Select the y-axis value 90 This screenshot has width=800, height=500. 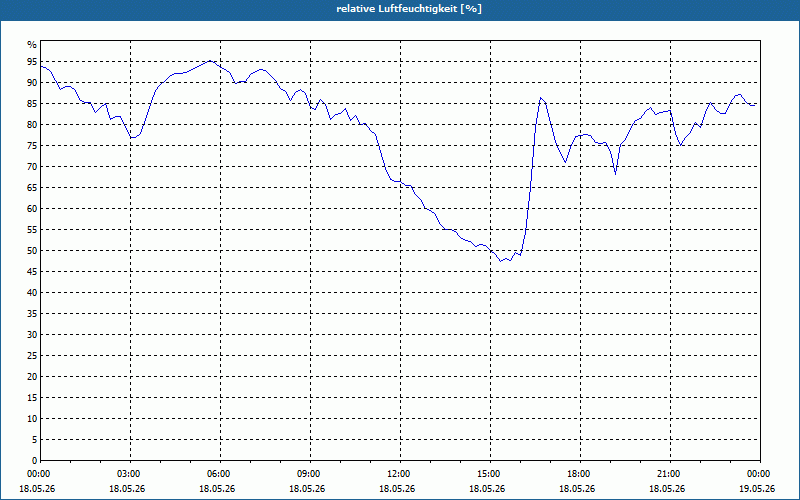click(32, 83)
